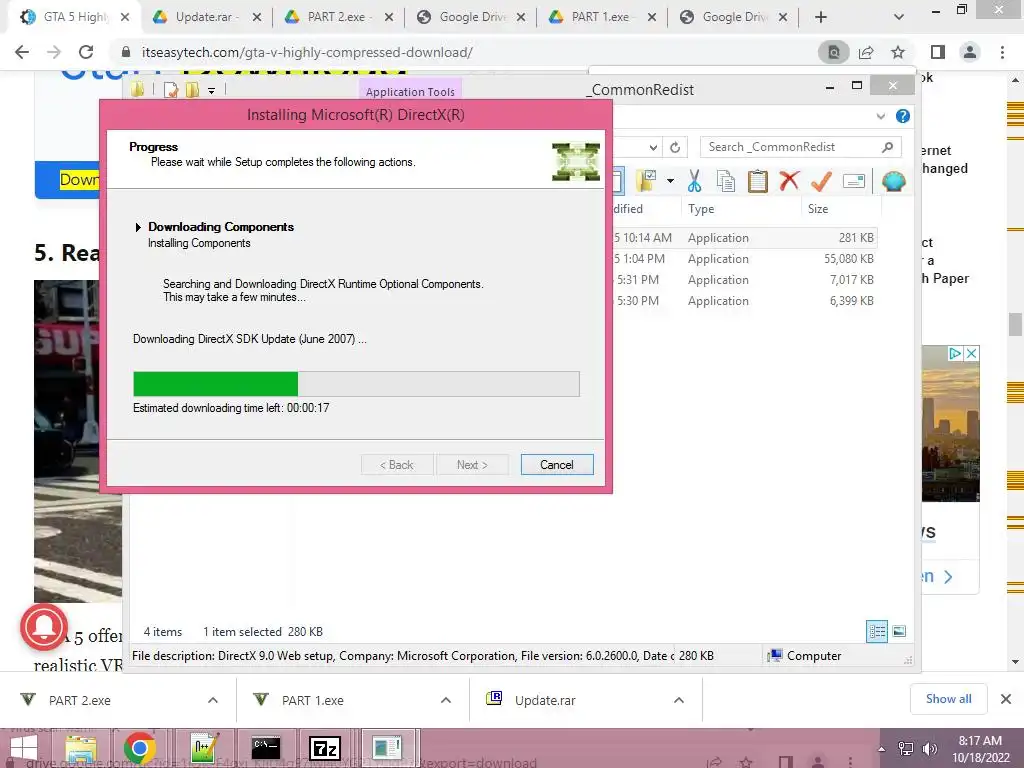Viewport: 1024px width, 768px height.
Task: Click the Rename icon in Explorer toolbar
Action: pyautogui.click(x=854, y=181)
